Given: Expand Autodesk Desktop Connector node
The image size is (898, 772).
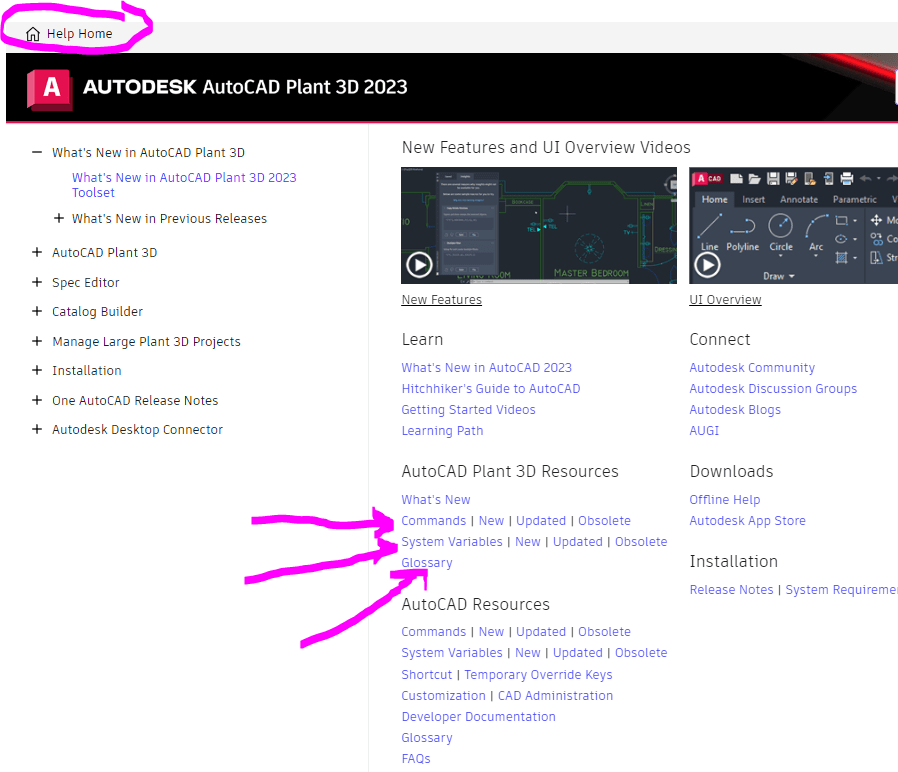Looking at the screenshot, I should click(x=37, y=429).
